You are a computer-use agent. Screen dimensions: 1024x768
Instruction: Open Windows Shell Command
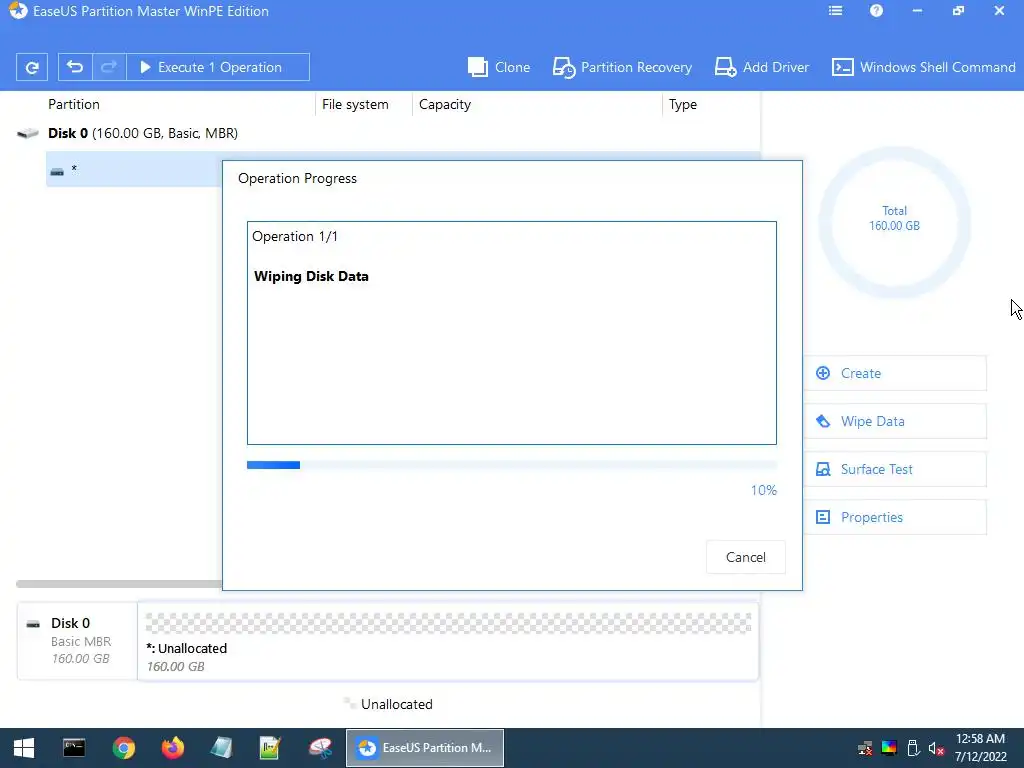pos(923,67)
